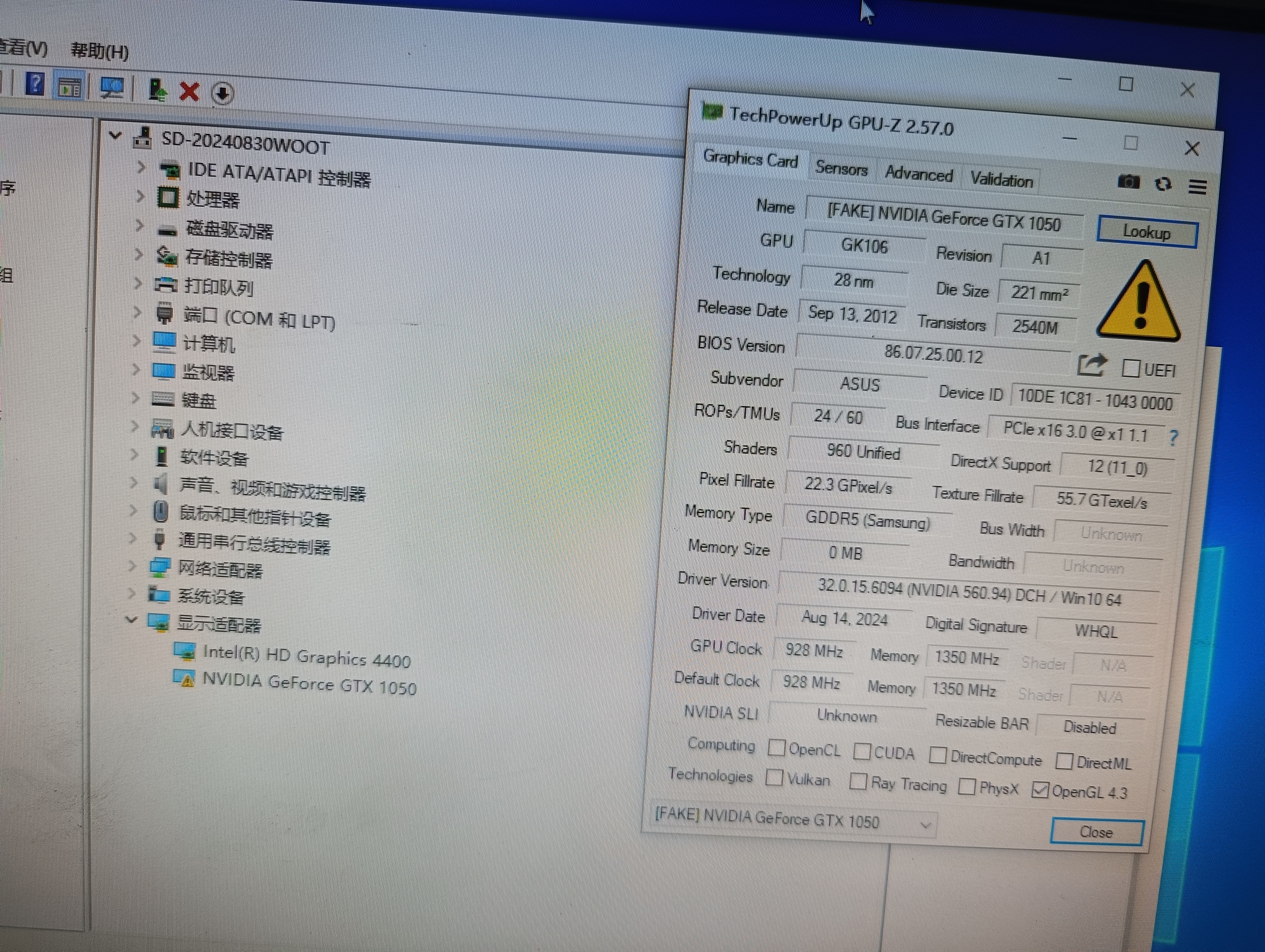This screenshot has height=952, width=1265.
Task: Toggle the UEFI checkbox
Action: tap(1130, 368)
